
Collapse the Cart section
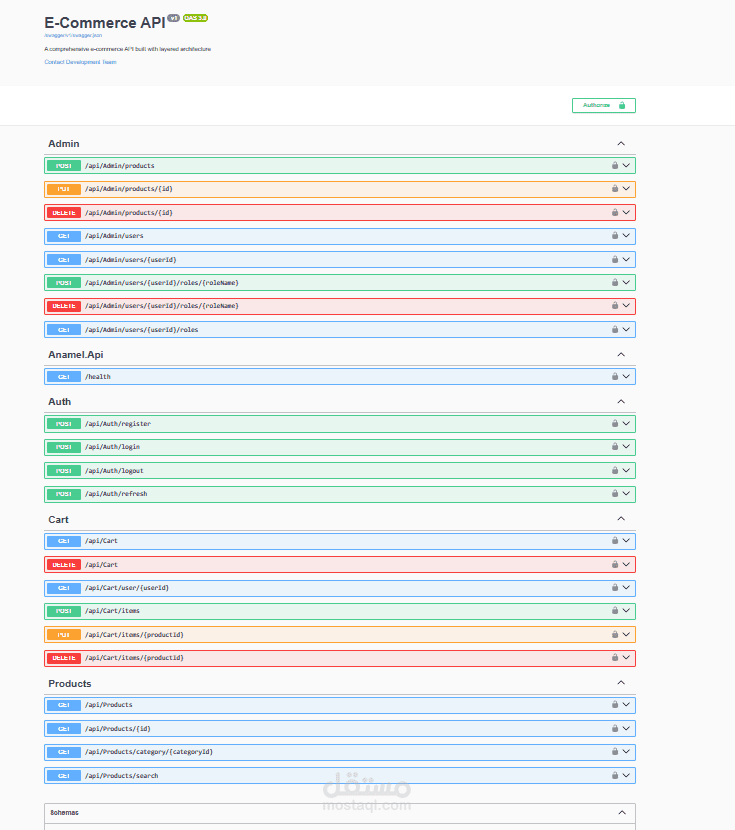[x=621, y=518]
